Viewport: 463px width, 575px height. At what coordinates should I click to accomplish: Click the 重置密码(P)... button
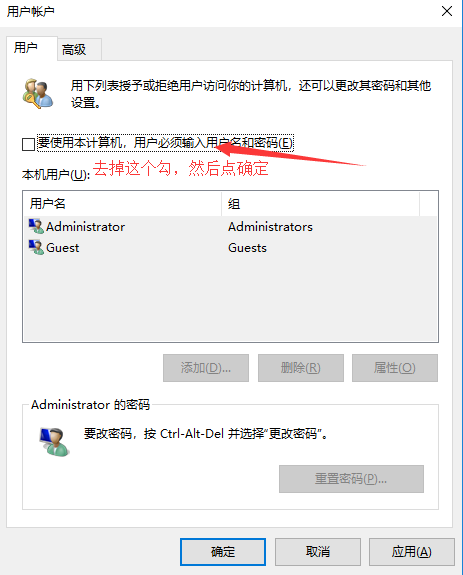point(351,479)
